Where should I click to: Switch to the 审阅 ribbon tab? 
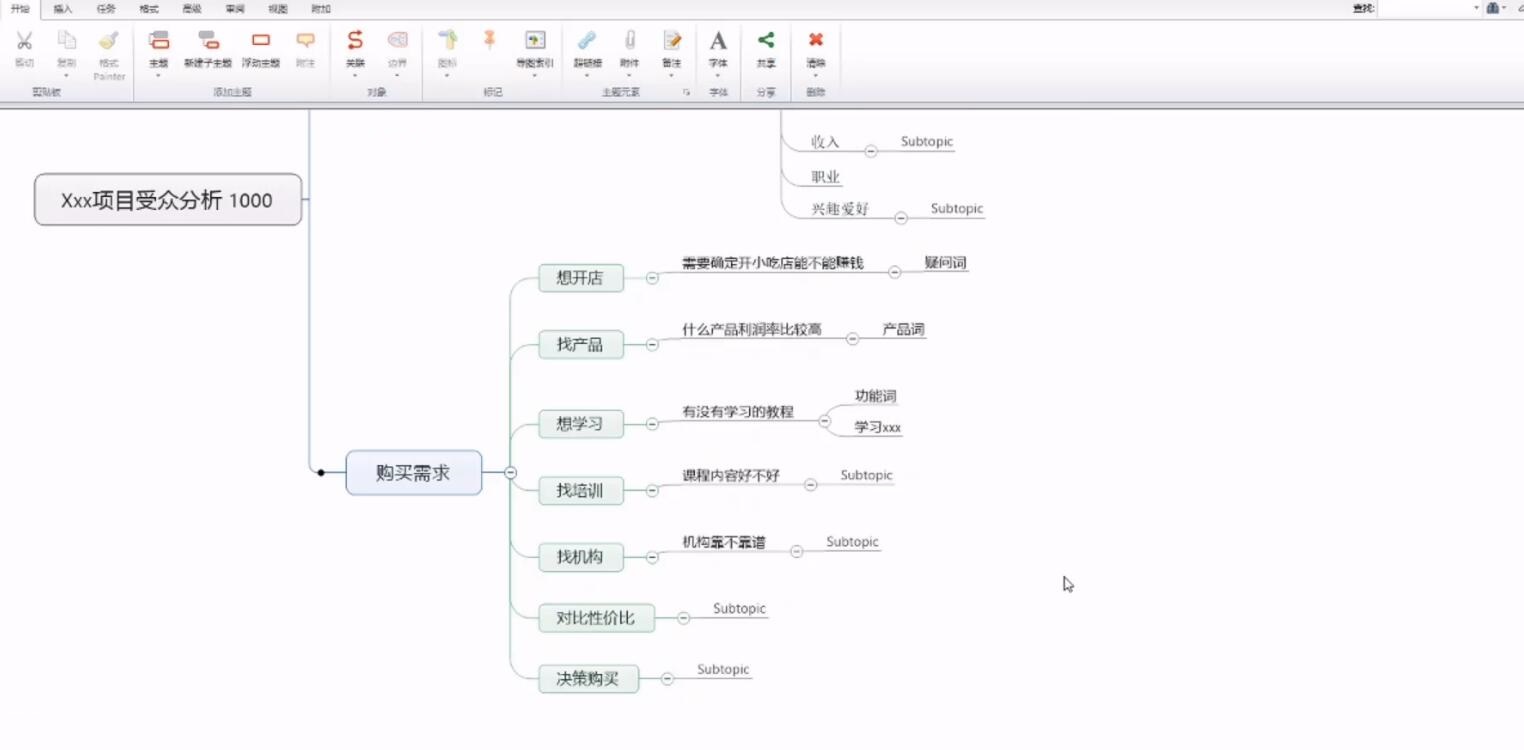point(235,9)
